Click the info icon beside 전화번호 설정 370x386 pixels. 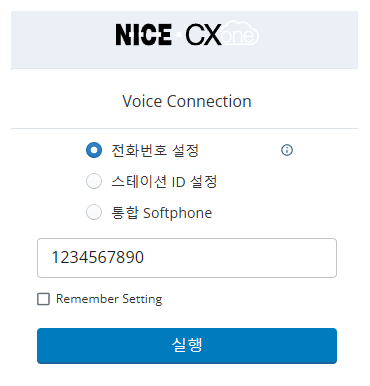[x=287, y=150]
